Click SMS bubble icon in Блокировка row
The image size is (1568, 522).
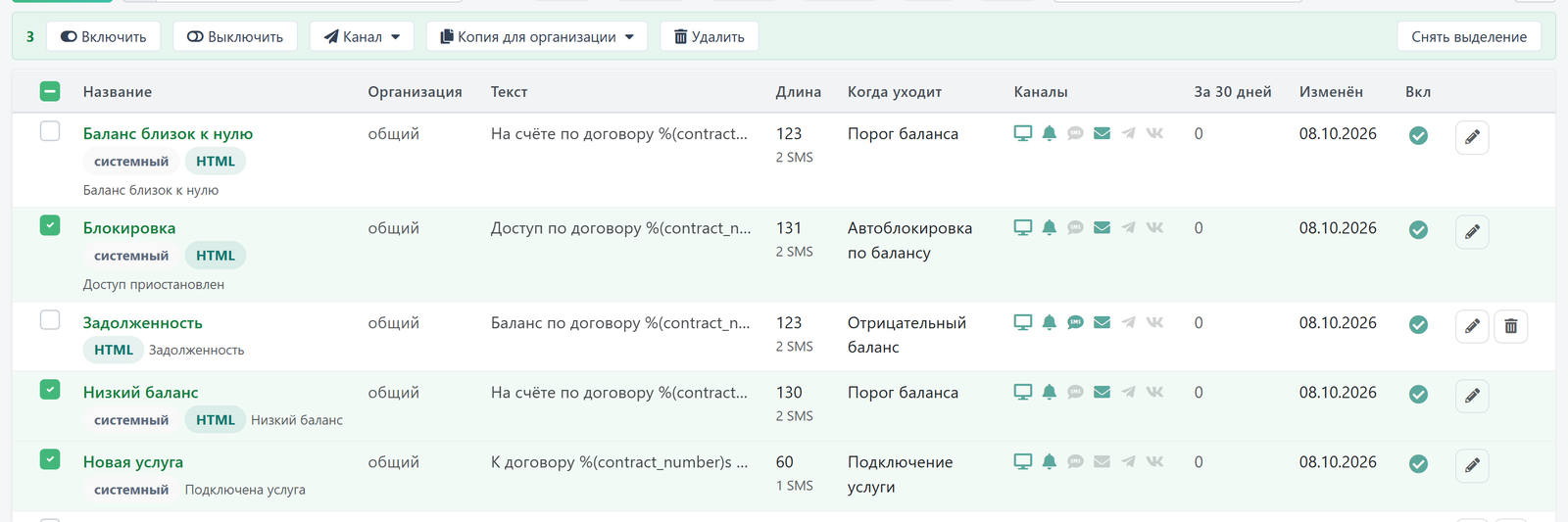click(x=1075, y=227)
